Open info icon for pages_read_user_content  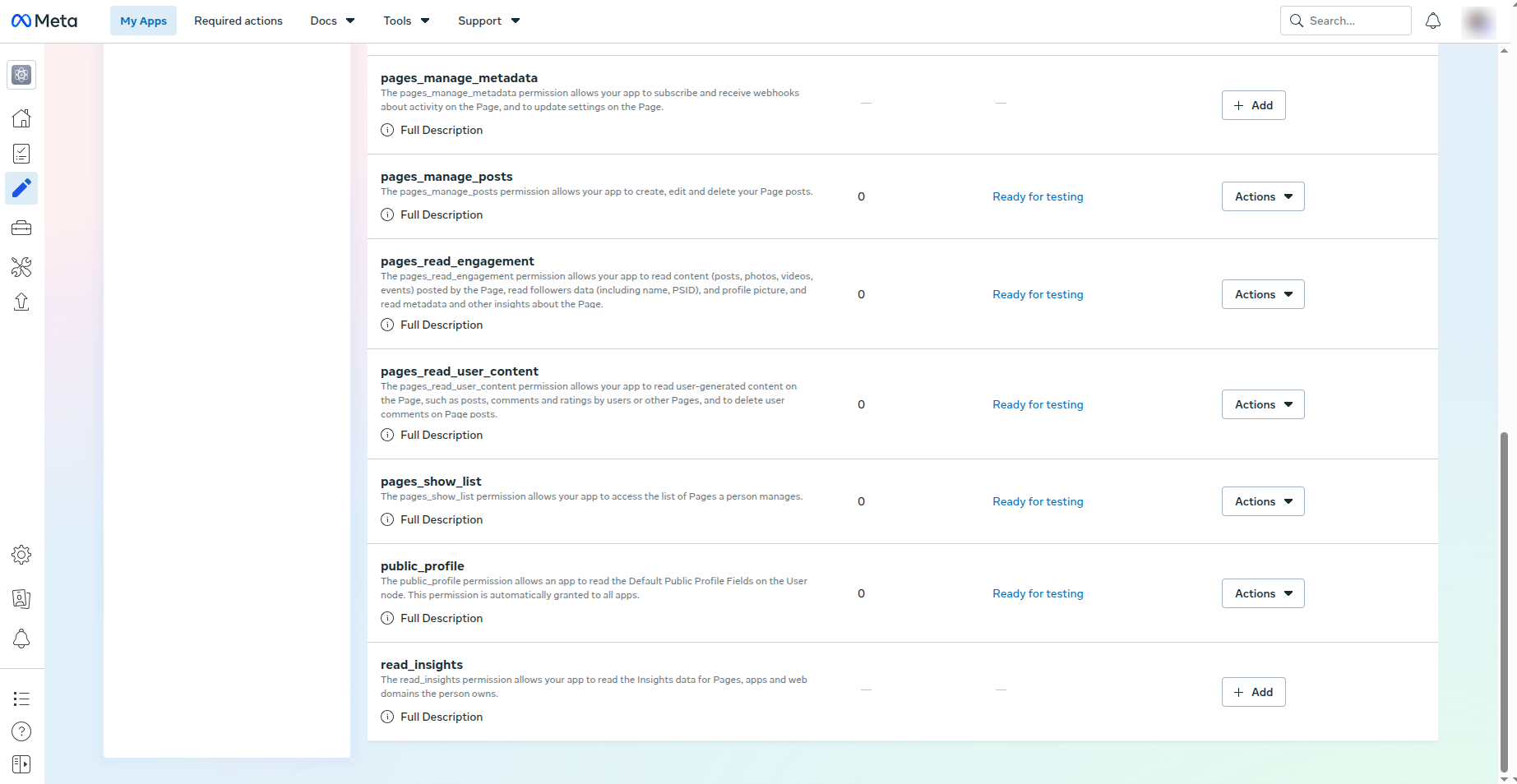click(387, 435)
